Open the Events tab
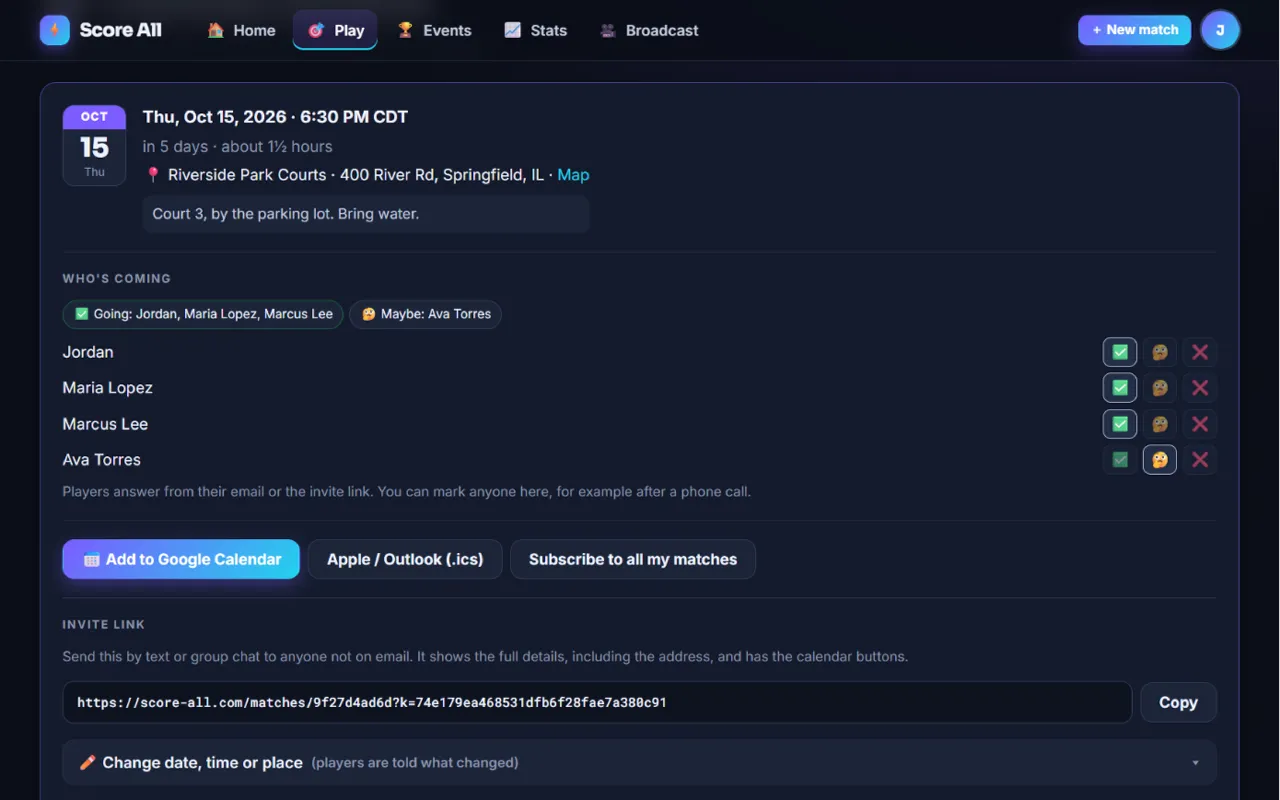The width and height of the screenshot is (1280, 800). pyautogui.click(x=434, y=30)
